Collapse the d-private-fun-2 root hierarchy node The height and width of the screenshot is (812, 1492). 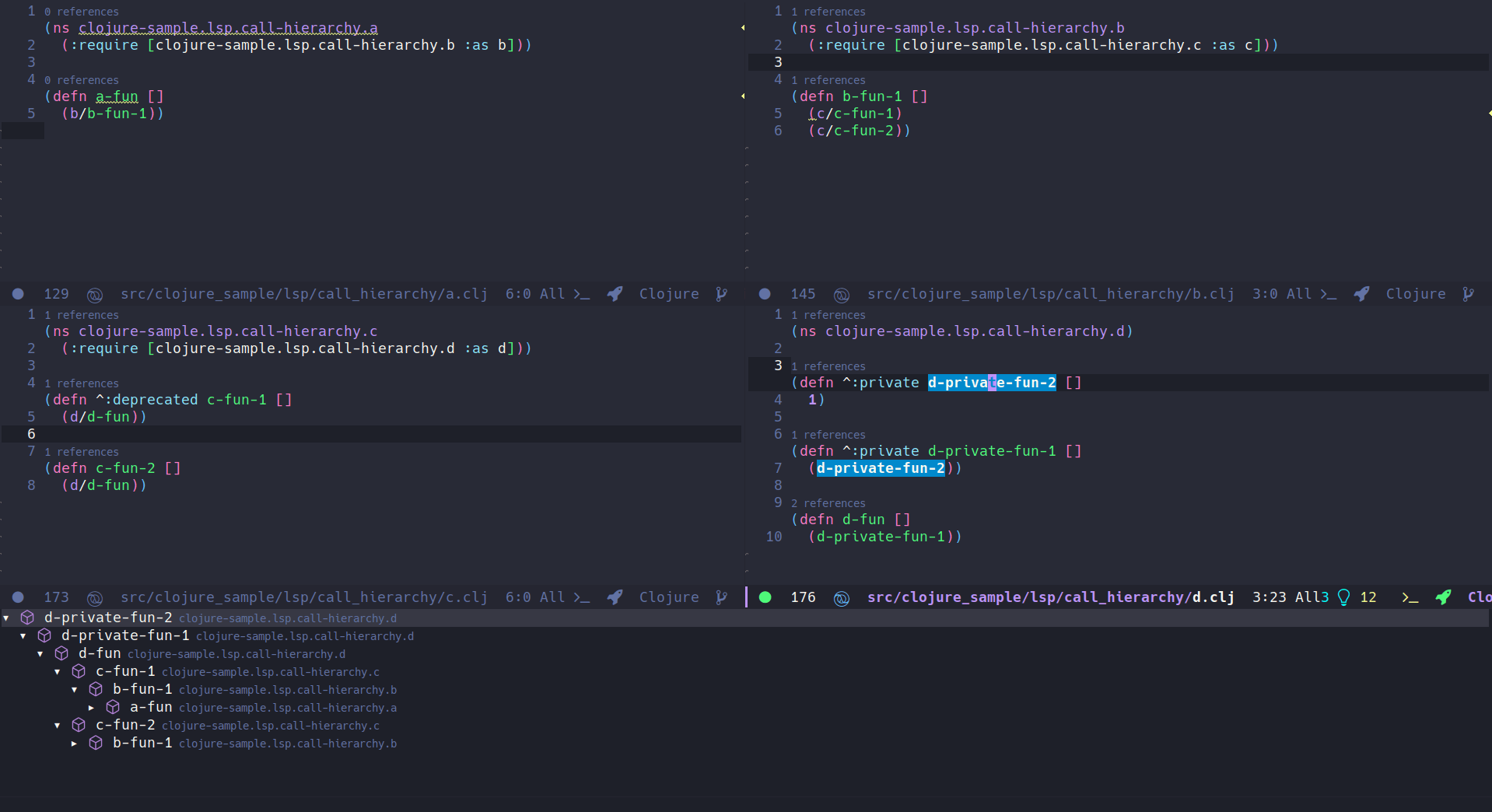tap(6, 618)
